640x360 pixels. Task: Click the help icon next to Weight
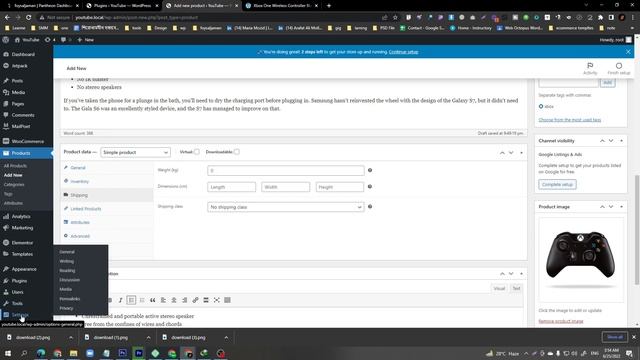coord(370,170)
